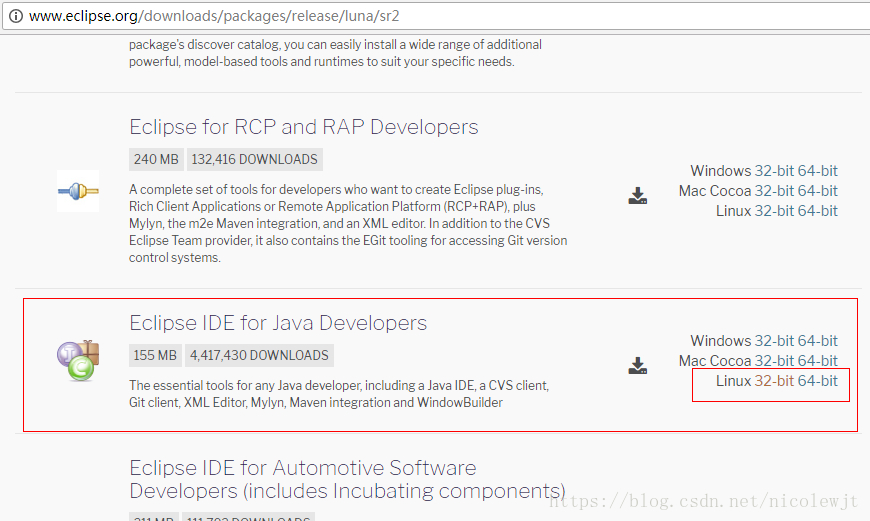Click the 'Linux' label in Java Developers row
The height and width of the screenshot is (521, 870).
(733, 381)
